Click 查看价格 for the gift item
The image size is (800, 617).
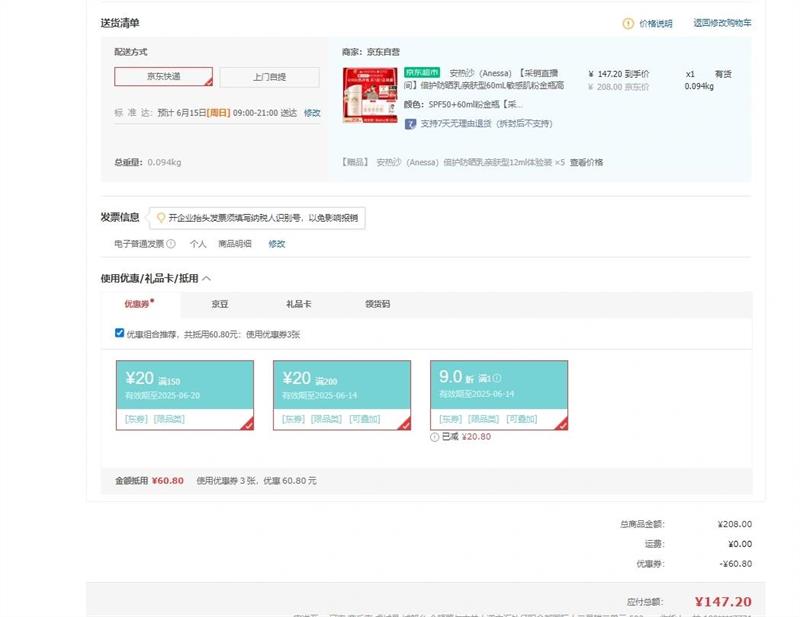pyautogui.click(x=586, y=162)
